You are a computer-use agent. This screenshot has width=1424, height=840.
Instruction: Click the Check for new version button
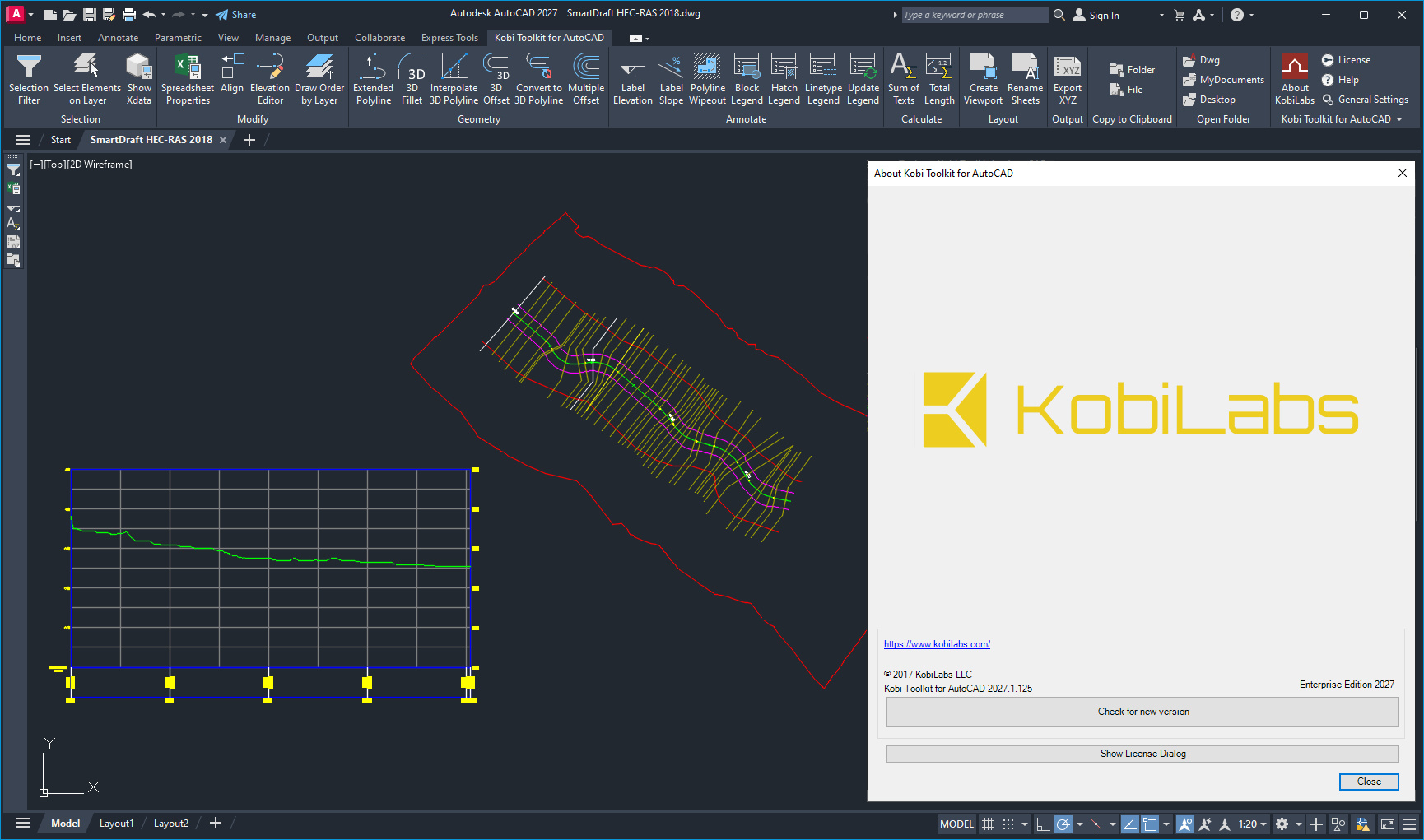coord(1142,712)
